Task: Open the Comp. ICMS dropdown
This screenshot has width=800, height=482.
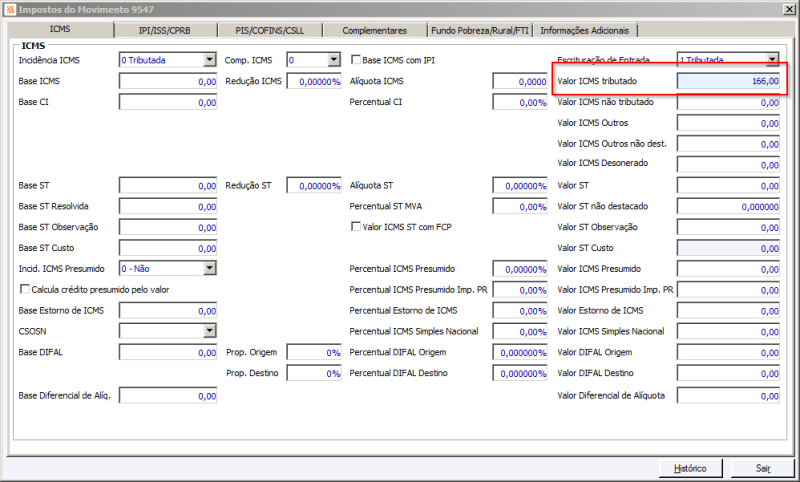Action: point(334,60)
